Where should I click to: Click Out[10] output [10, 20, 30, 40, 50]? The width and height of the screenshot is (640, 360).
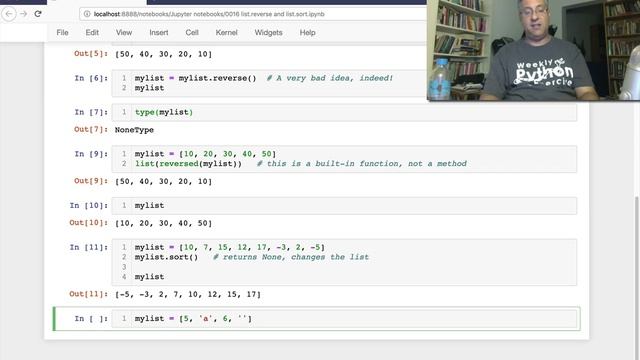pos(163,223)
